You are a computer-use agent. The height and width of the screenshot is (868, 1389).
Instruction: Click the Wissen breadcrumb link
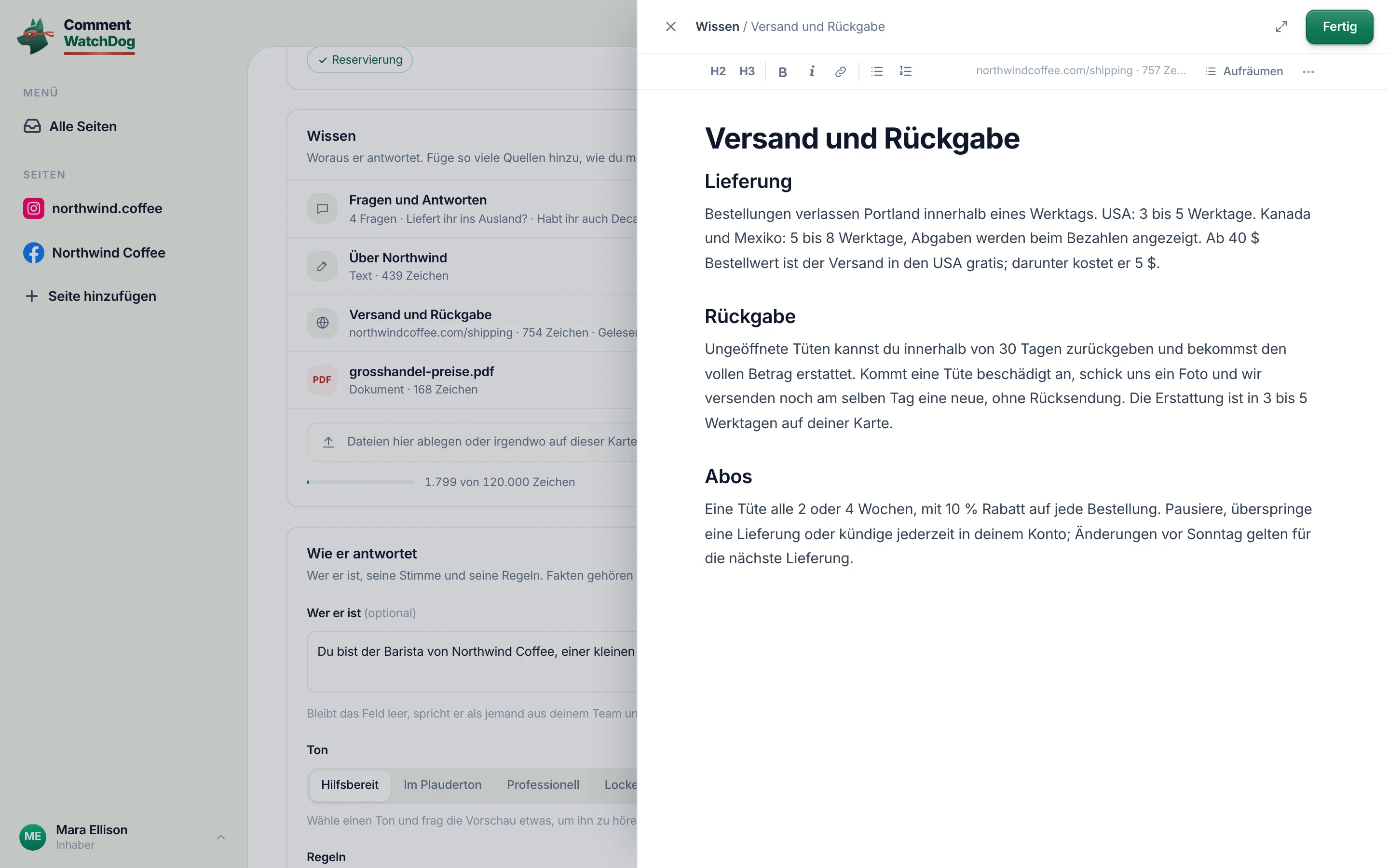(717, 27)
